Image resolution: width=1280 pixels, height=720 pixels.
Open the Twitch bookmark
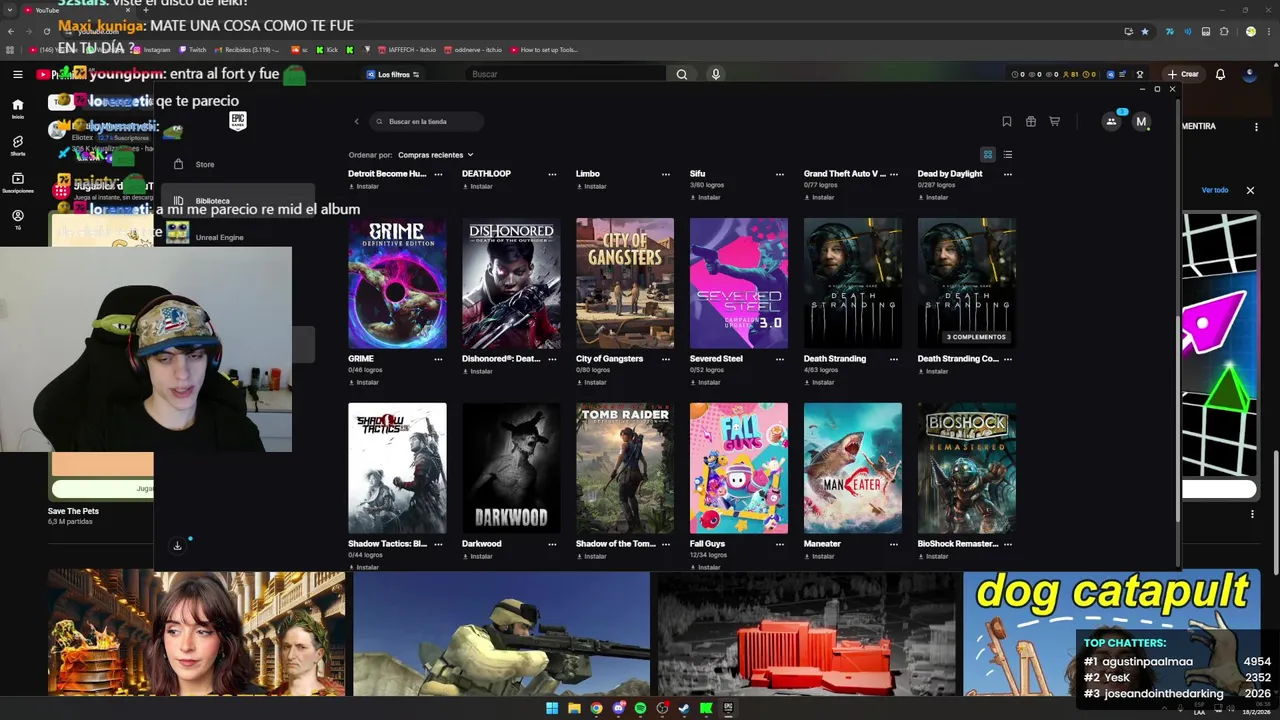coord(192,50)
